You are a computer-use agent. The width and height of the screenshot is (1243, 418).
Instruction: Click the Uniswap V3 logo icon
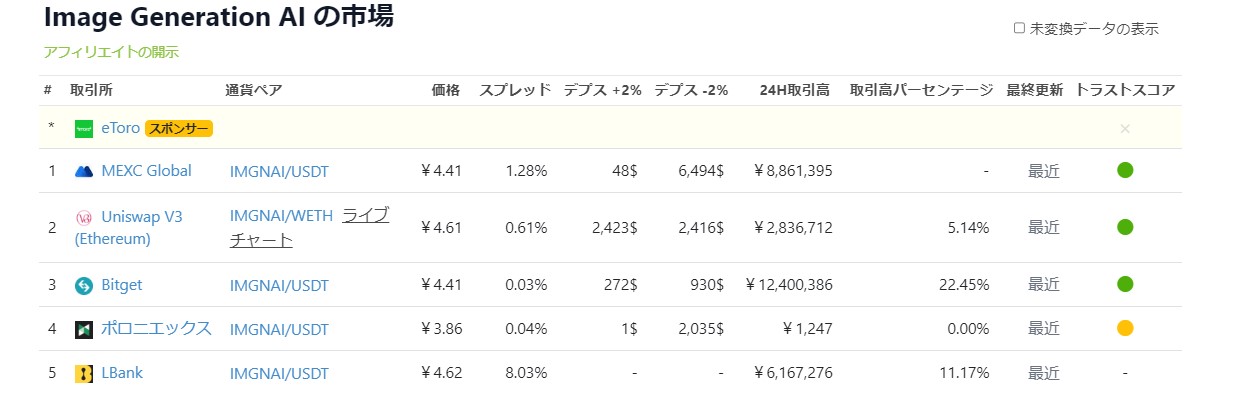[84, 217]
